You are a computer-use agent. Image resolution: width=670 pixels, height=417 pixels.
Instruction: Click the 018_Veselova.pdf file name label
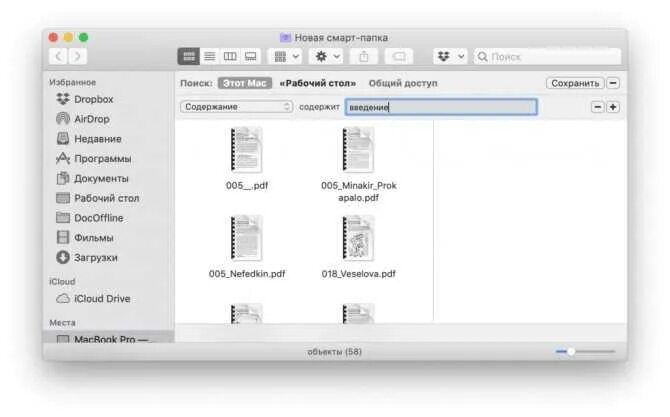359,274
